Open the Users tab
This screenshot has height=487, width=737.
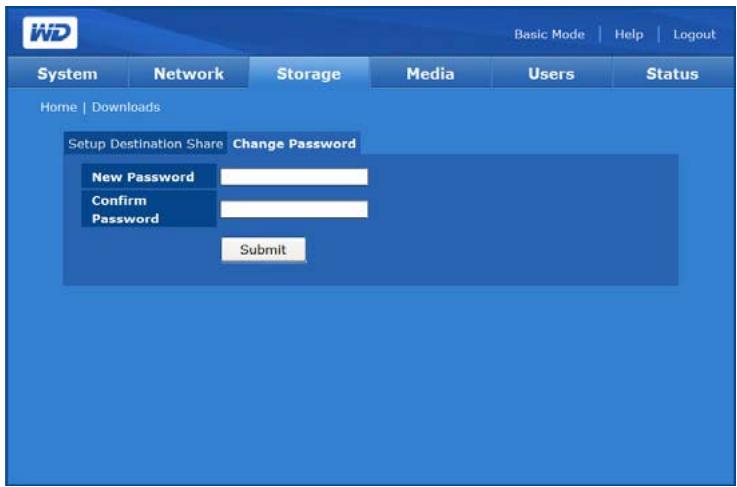(x=551, y=74)
